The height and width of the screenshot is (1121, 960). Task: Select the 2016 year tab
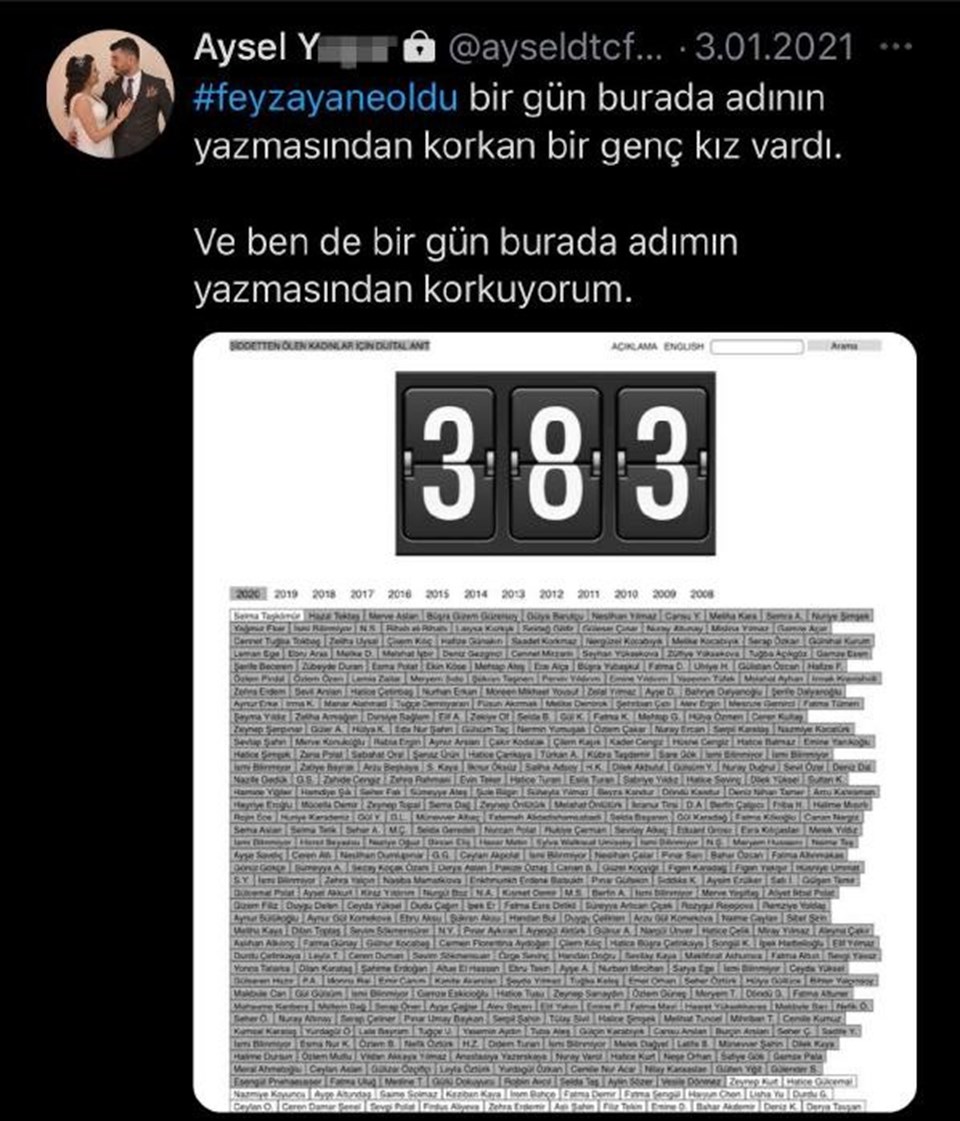pos(400,594)
